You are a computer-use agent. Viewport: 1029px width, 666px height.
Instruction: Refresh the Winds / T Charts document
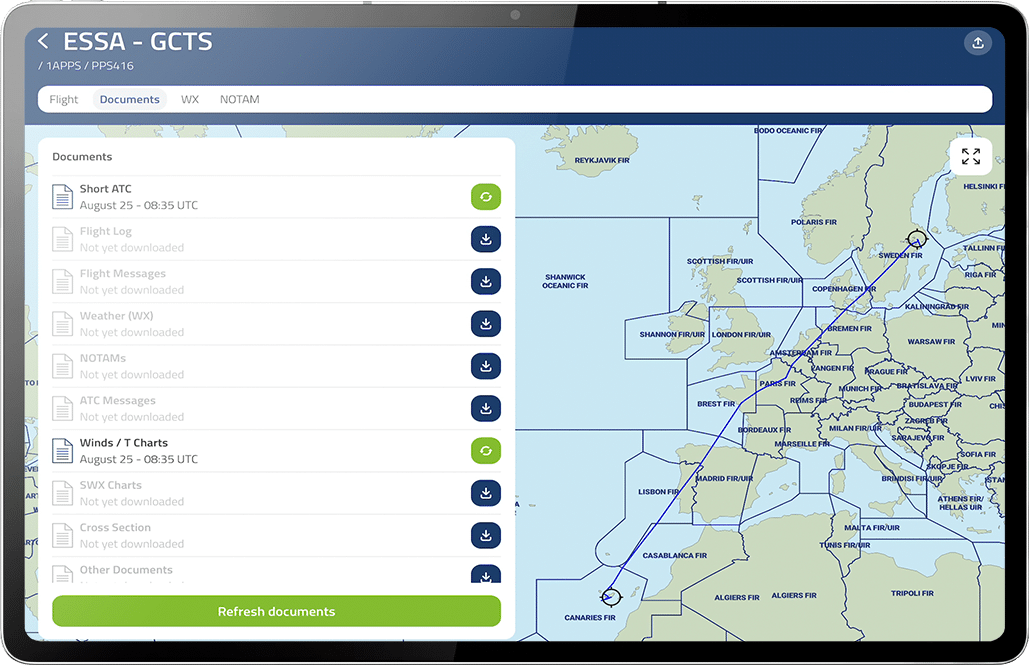(485, 451)
